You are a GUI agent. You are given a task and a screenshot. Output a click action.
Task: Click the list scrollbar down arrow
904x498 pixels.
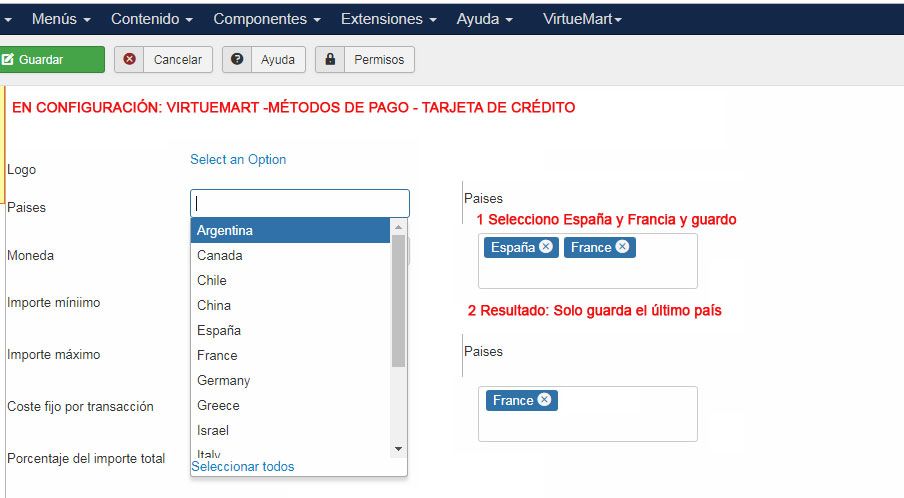point(398,449)
